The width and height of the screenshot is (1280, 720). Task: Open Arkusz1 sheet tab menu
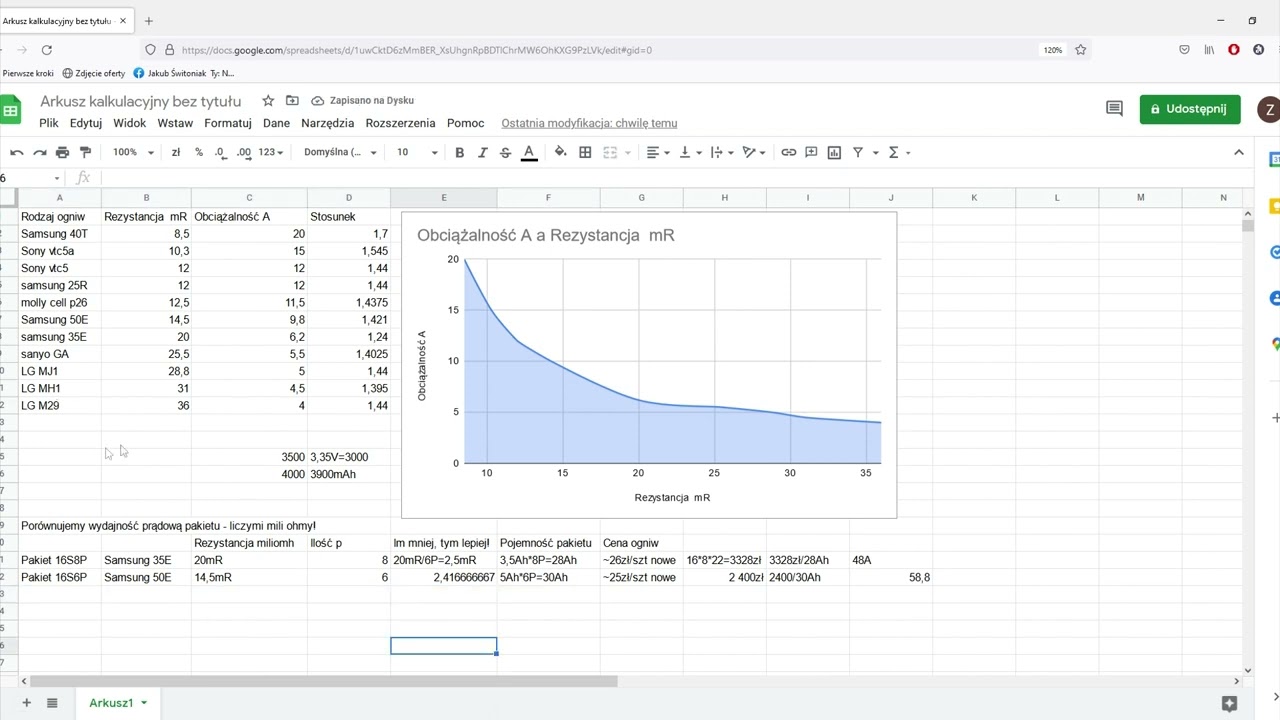[x=144, y=703]
